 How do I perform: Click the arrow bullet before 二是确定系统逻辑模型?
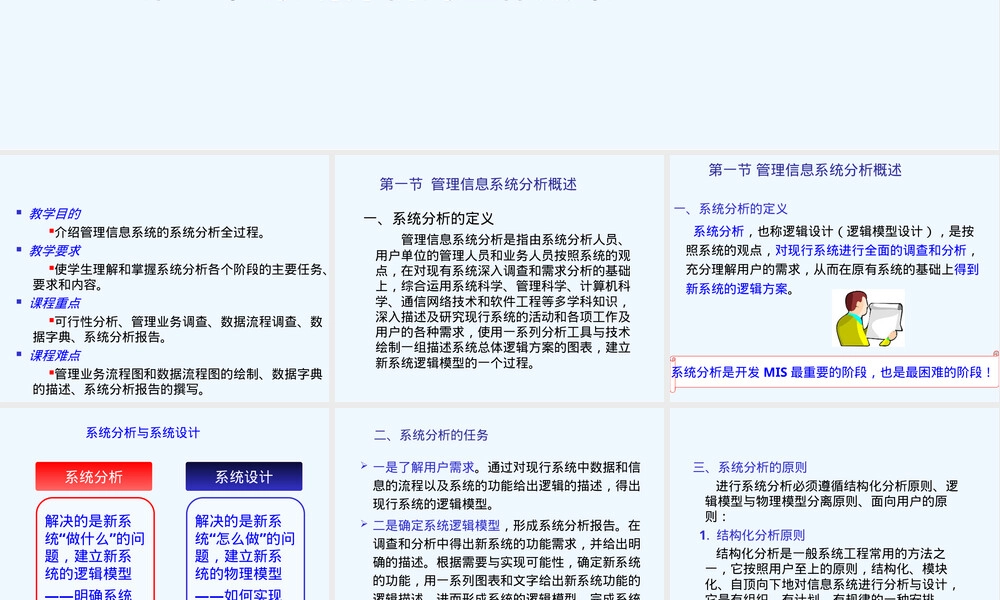364,524
